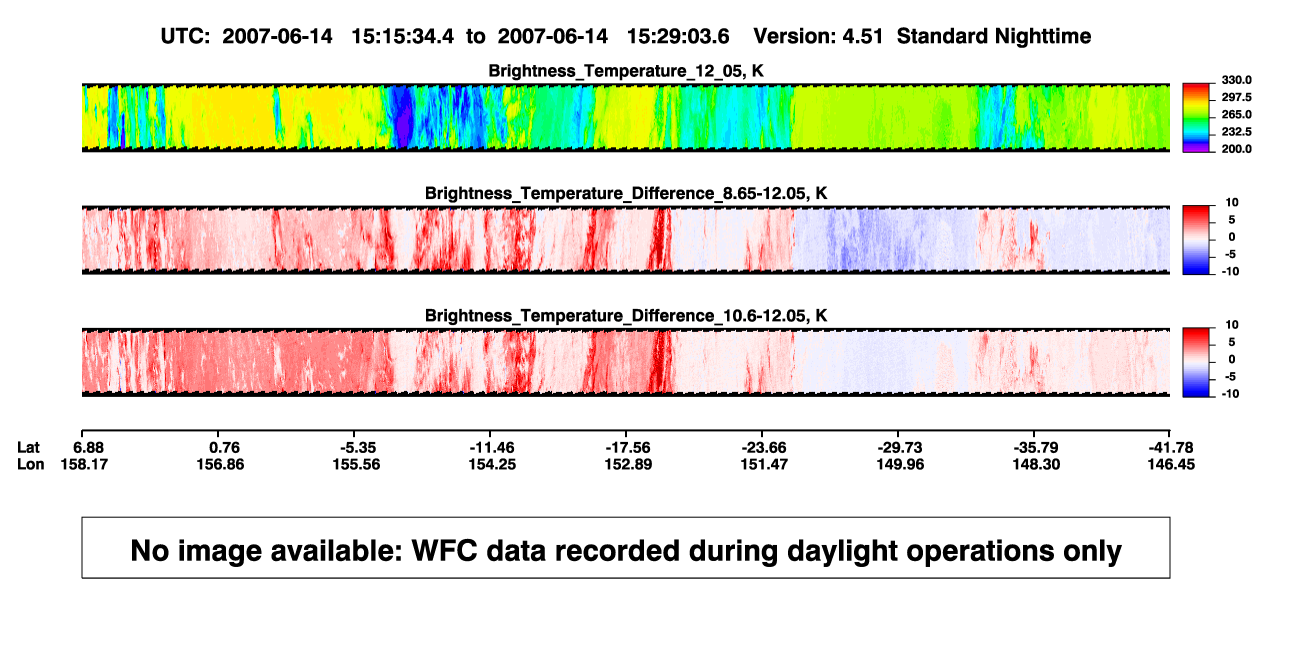
Task: Click latitude value 6.88
Action: 88,447
